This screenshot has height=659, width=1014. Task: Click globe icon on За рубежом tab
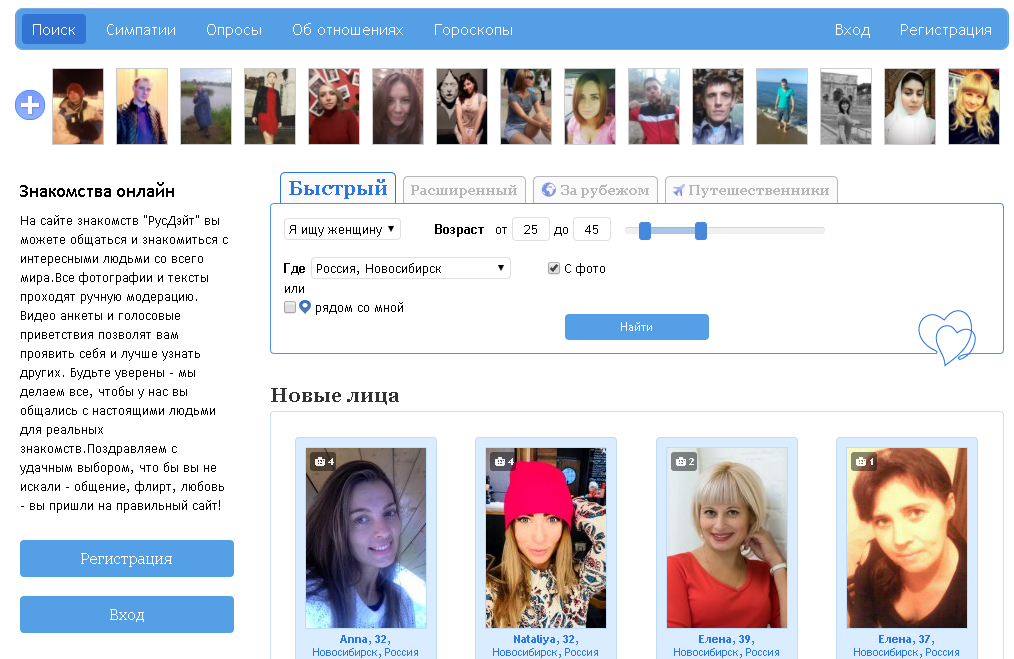548,190
